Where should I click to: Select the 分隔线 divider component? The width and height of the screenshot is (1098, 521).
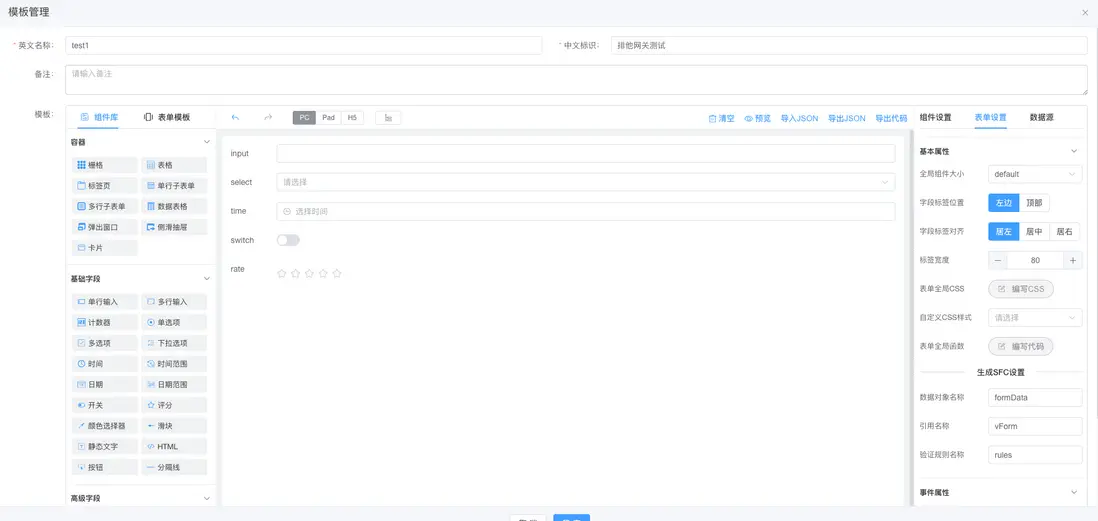[174, 467]
